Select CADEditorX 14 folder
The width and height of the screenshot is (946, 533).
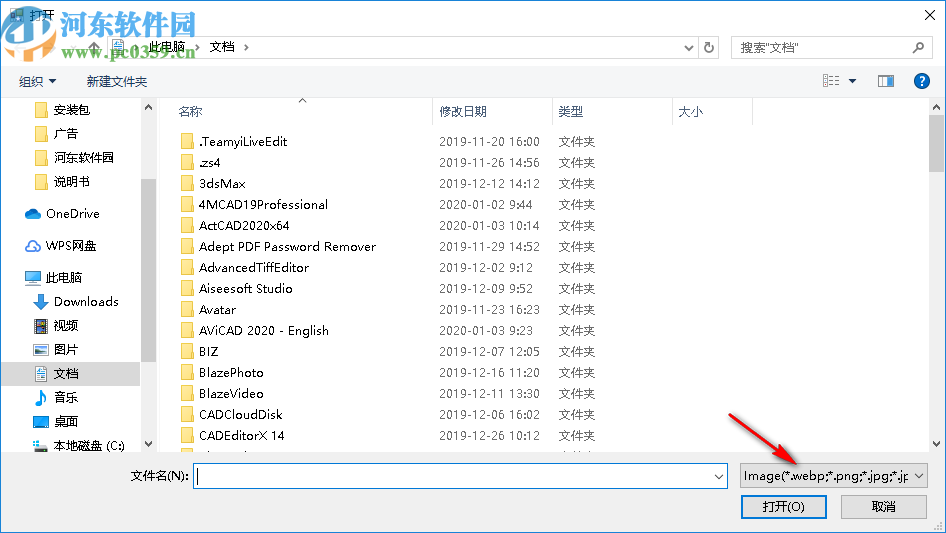tap(241, 436)
